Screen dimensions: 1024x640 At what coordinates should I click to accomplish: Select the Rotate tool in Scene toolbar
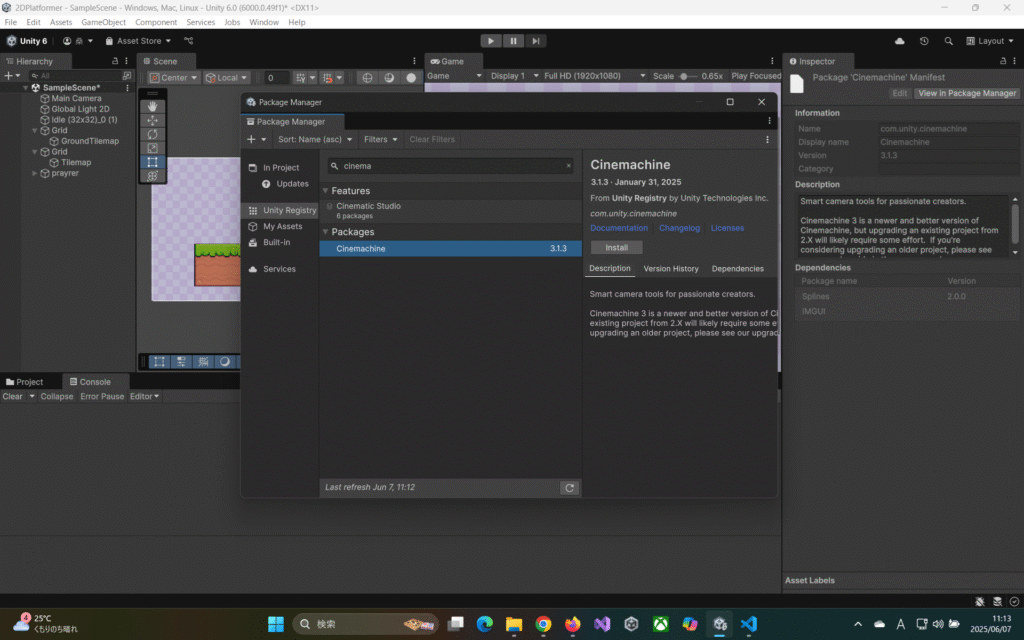152,134
